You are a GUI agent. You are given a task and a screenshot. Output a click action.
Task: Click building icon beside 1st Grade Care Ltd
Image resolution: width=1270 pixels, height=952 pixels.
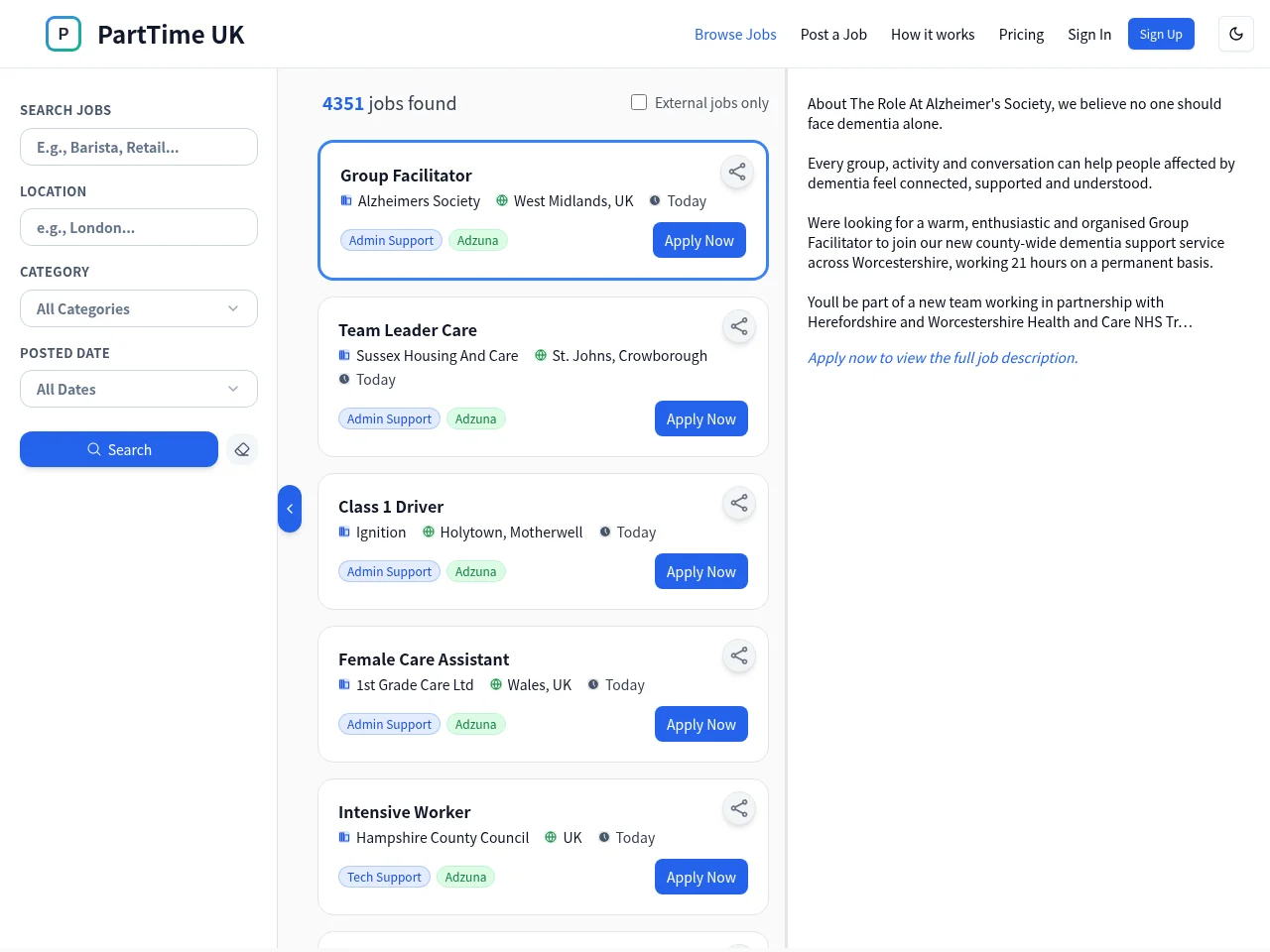pos(344,684)
